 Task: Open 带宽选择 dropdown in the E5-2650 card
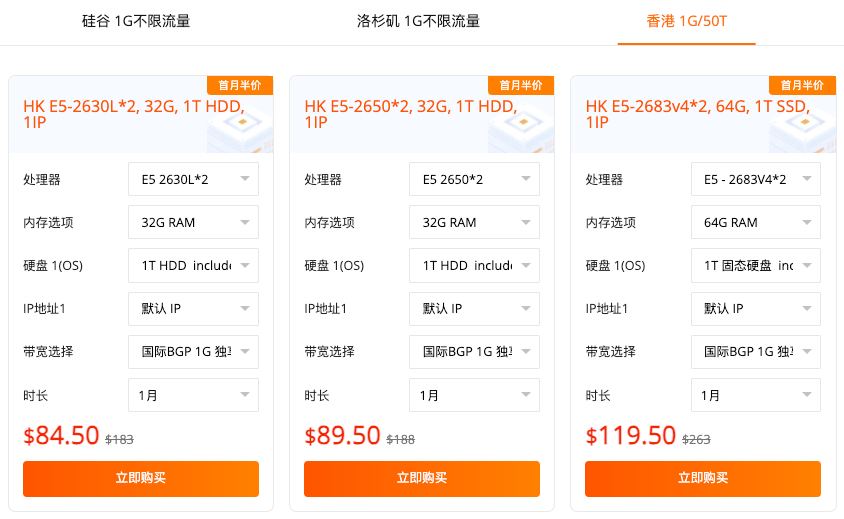(x=474, y=352)
